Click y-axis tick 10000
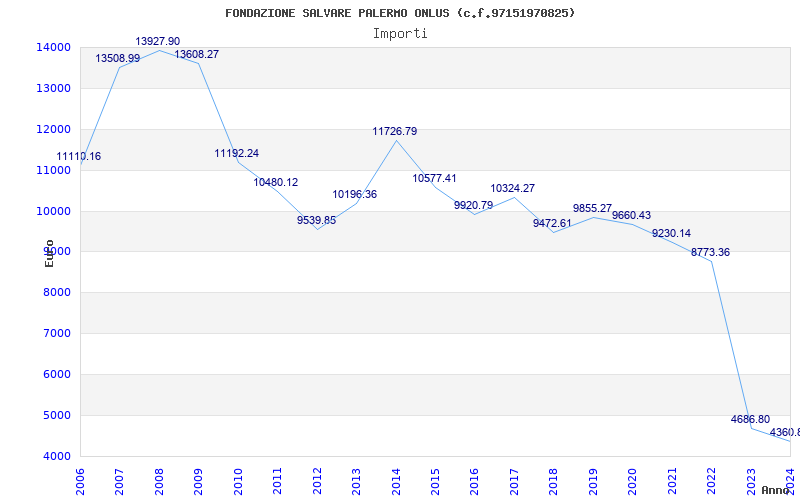800x500 pixels. 53,211
